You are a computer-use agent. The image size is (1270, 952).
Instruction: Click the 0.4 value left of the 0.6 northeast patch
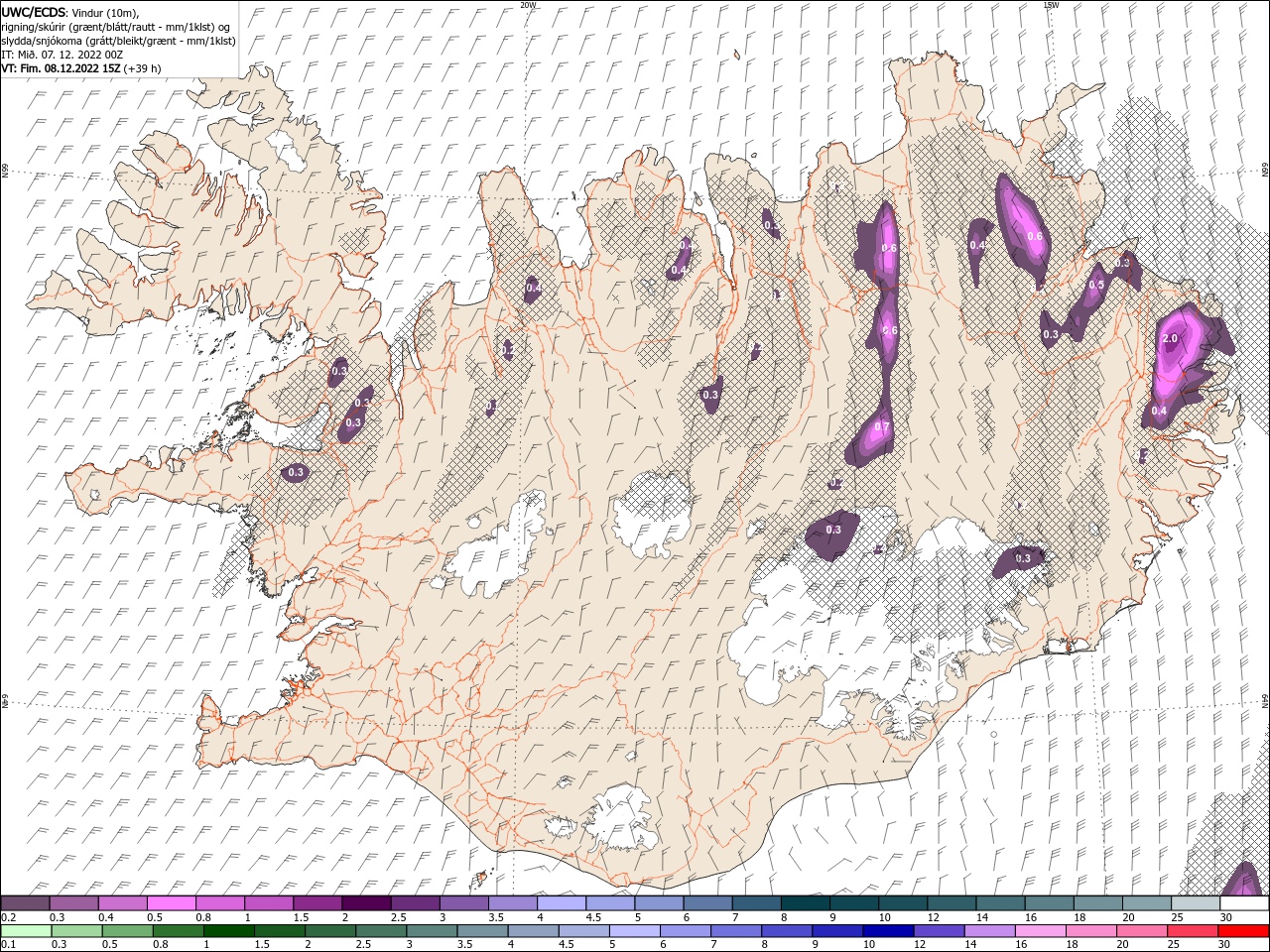pos(977,245)
